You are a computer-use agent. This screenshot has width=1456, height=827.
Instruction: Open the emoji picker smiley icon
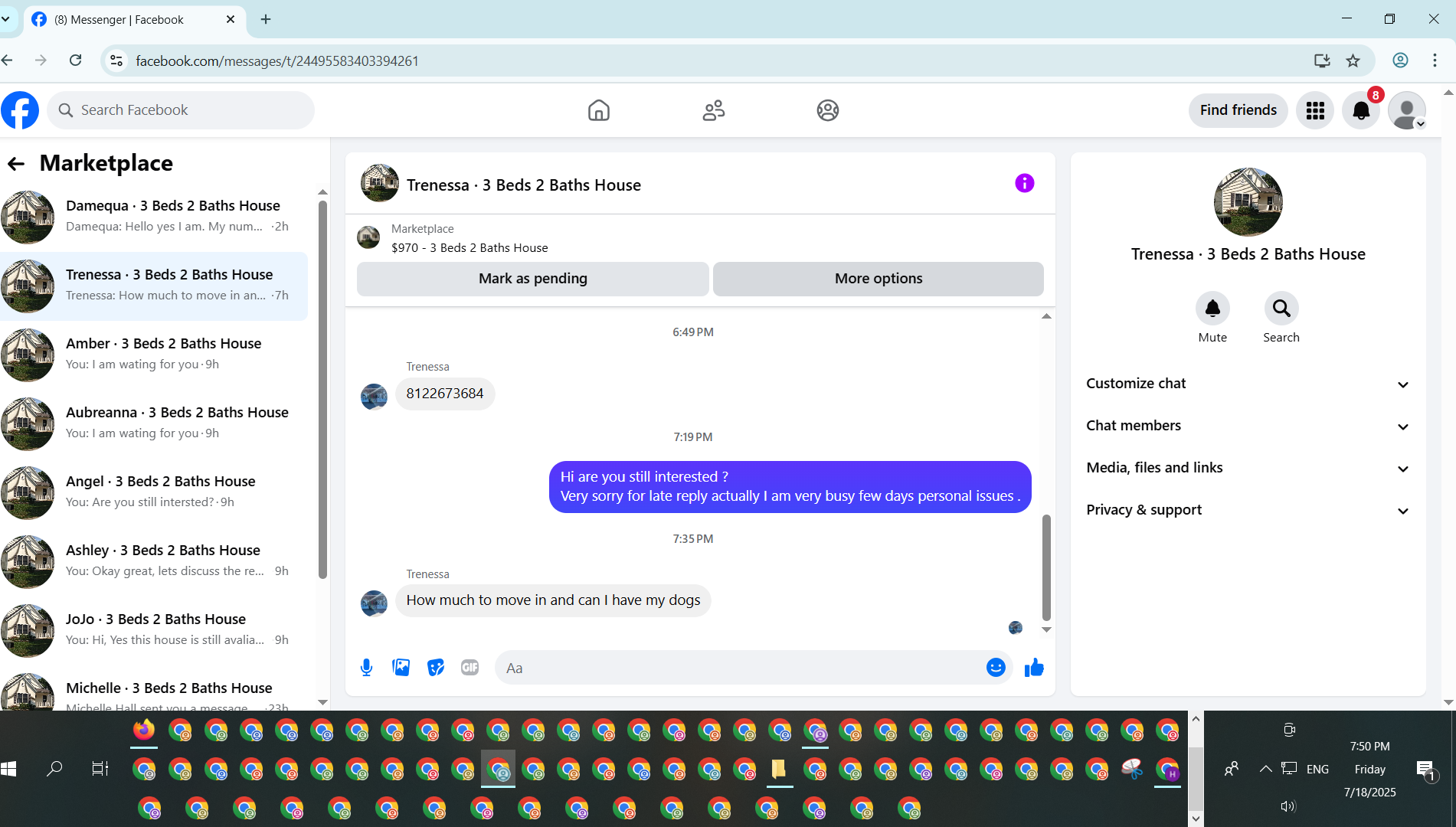[996, 668]
